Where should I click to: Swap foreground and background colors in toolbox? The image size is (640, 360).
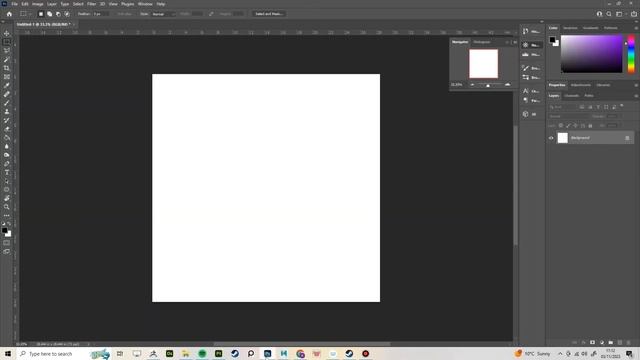[9, 224]
